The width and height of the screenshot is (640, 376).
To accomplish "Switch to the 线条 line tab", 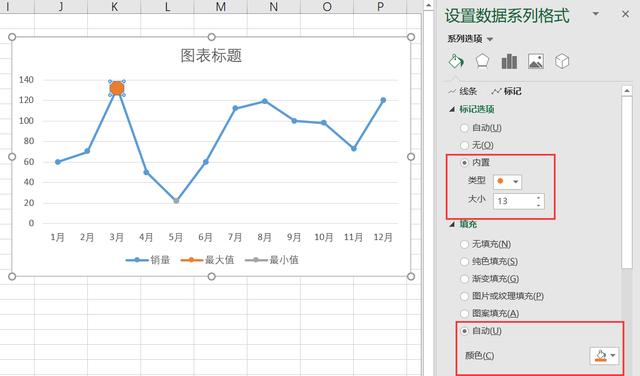I will click(463, 91).
